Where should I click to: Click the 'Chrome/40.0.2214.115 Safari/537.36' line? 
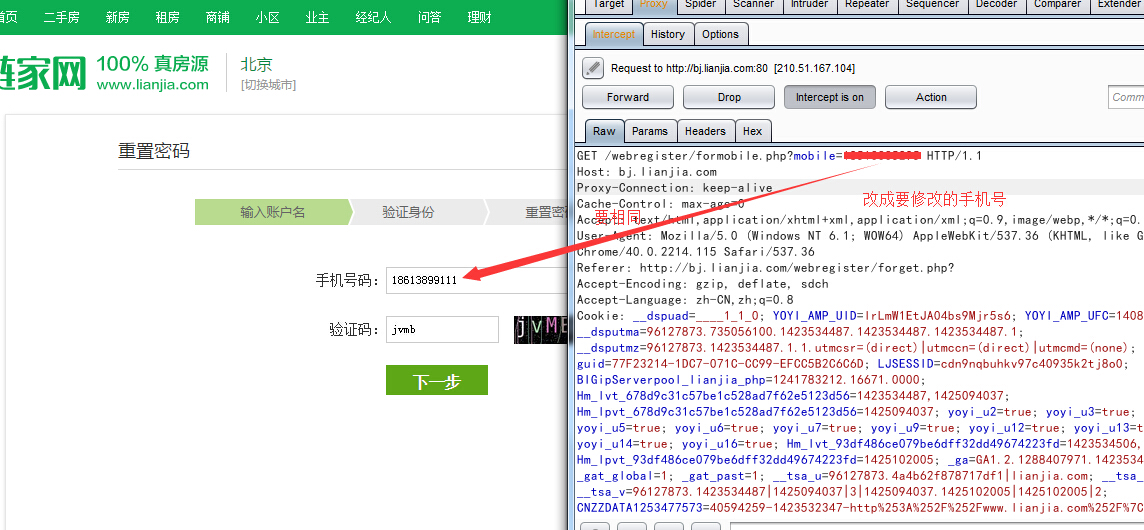(x=695, y=252)
